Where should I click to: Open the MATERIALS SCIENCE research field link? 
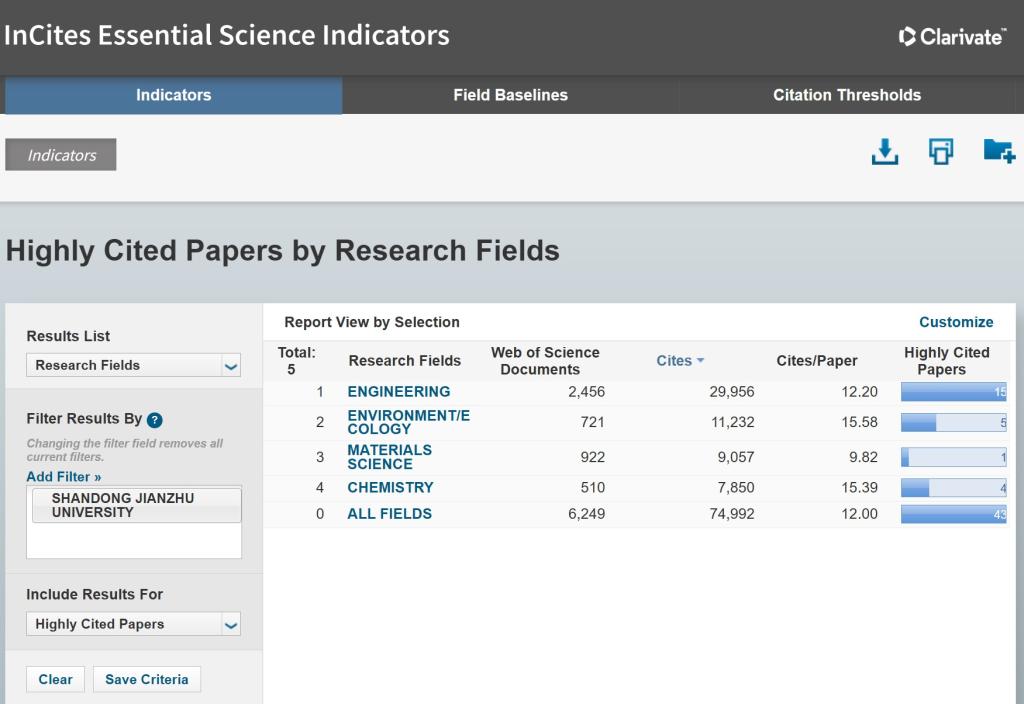(389, 457)
